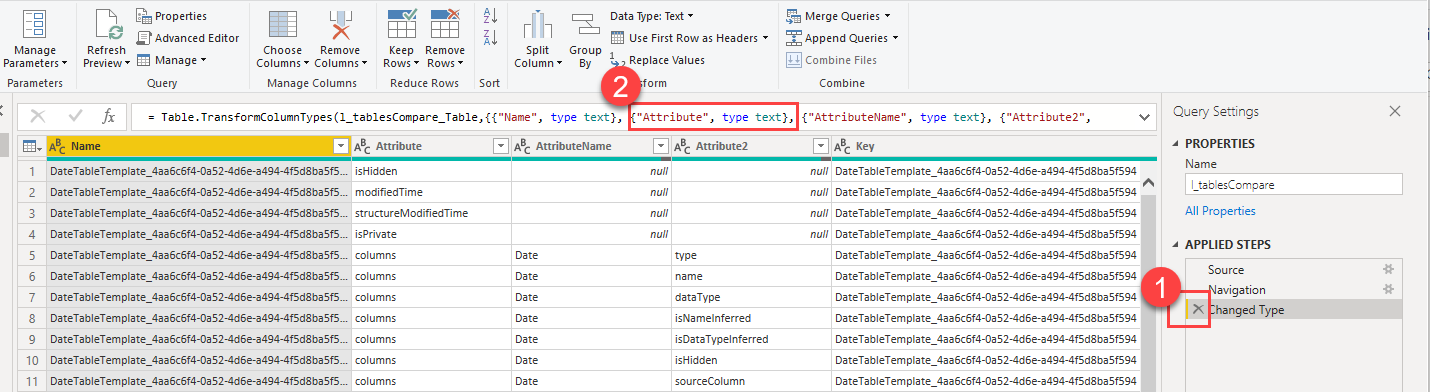Click Replace Values
The height and width of the screenshot is (392, 1430).
[657, 60]
